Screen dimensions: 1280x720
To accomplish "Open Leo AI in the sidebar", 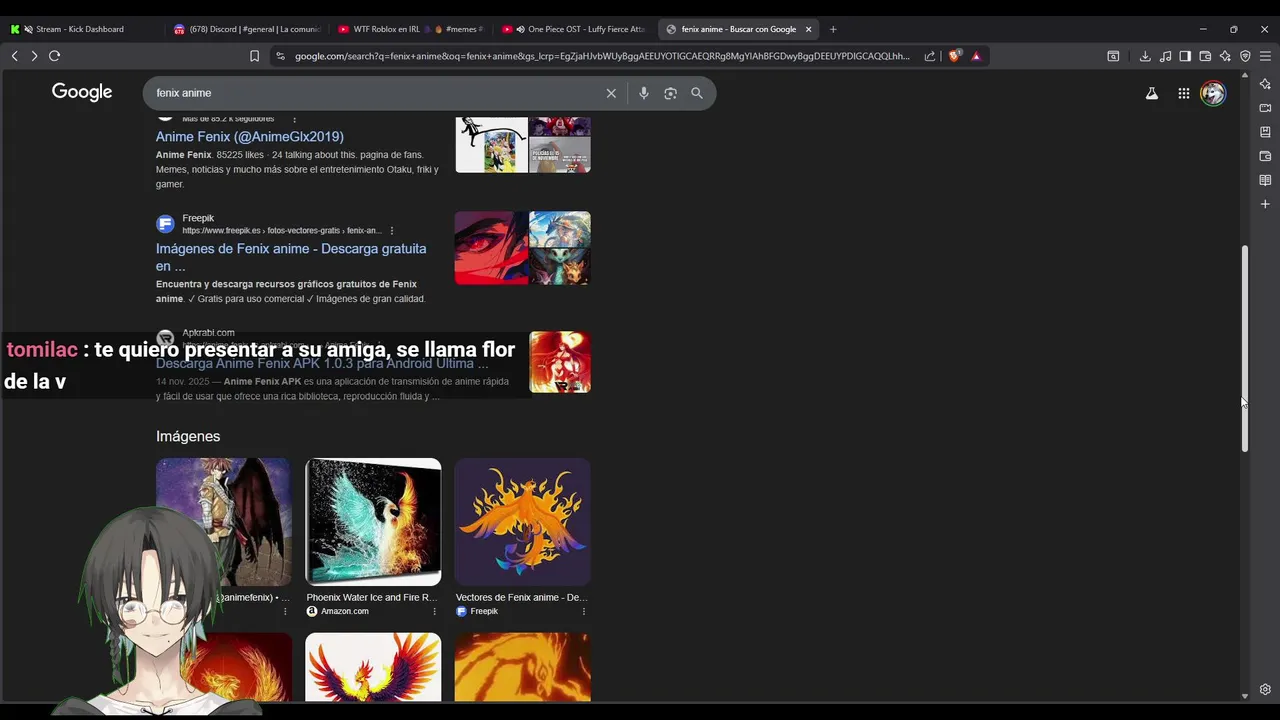I will pyautogui.click(x=1265, y=83).
